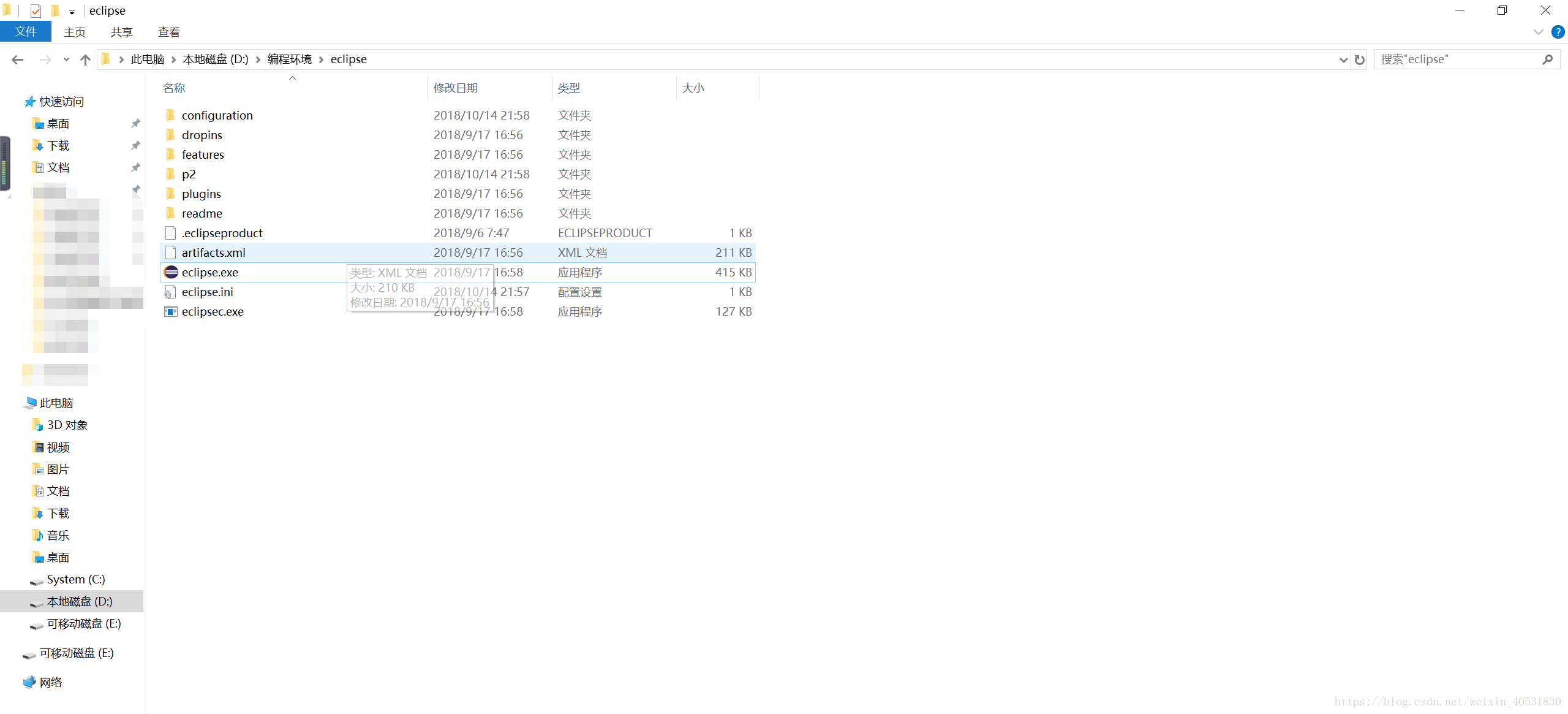Expand breadcrumb chevron after 此电脑
This screenshot has width=1568, height=714.
[174, 59]
